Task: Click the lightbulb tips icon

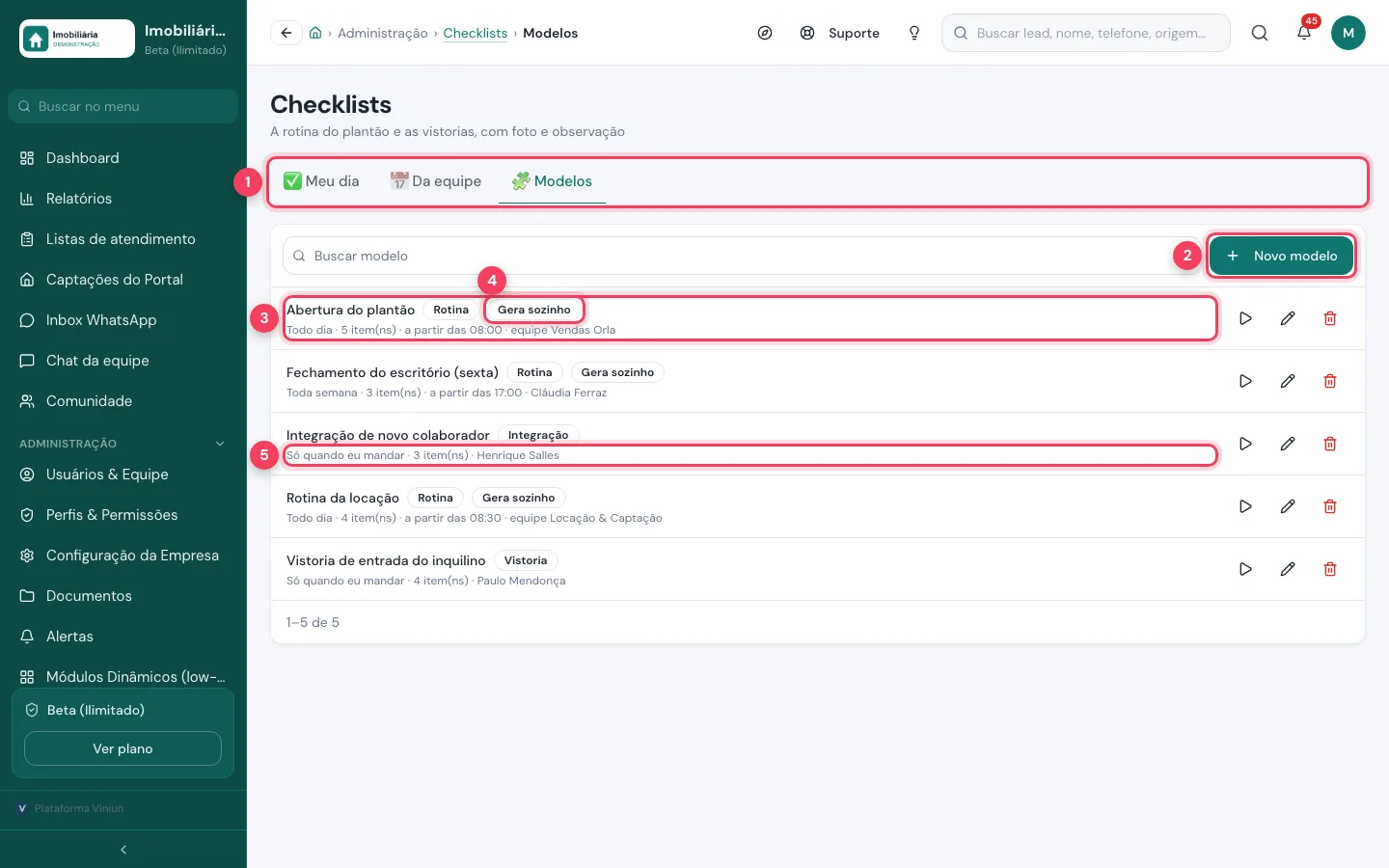Action: (914, 33)
